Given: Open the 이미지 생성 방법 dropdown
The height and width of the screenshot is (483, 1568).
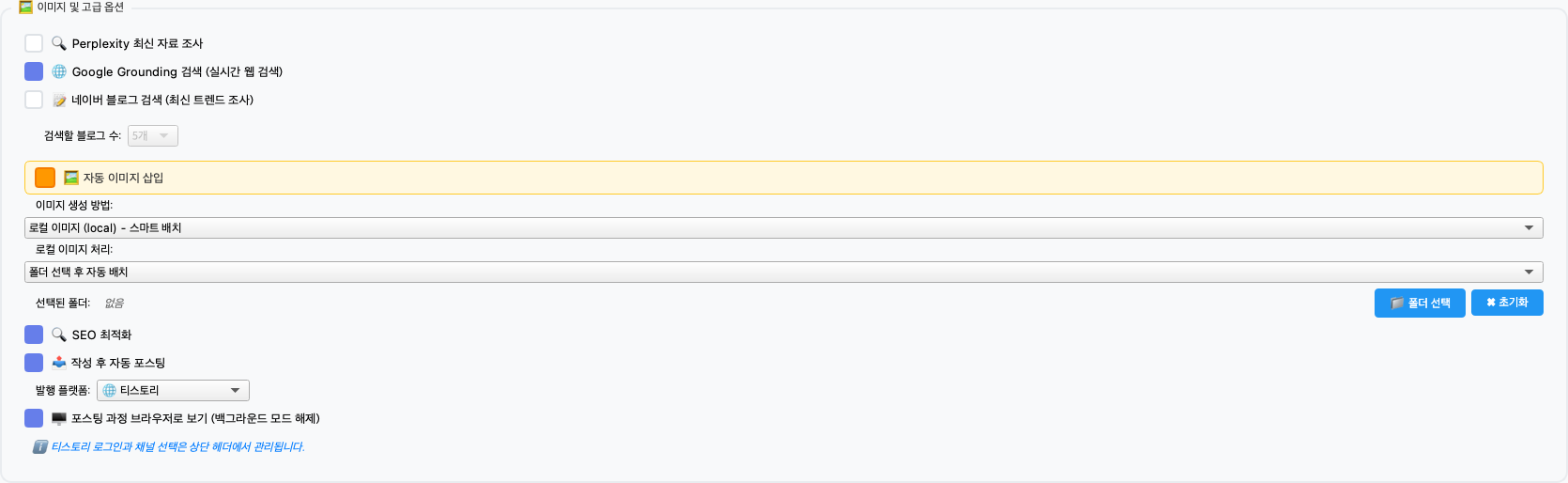Looking at the screenshot, I should pyautogui.click(x=783, y=227).
